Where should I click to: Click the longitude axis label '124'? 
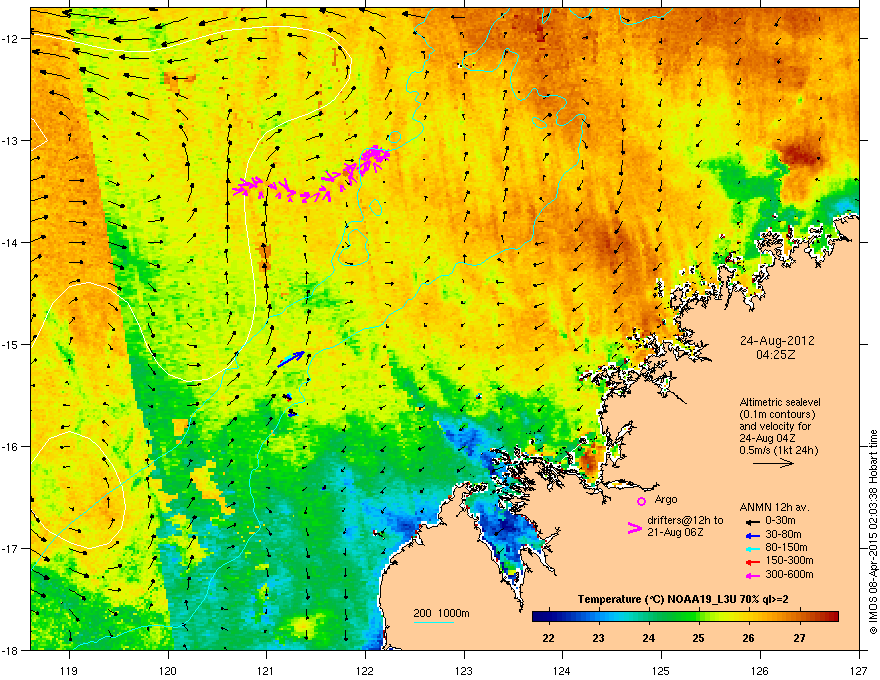562,670
